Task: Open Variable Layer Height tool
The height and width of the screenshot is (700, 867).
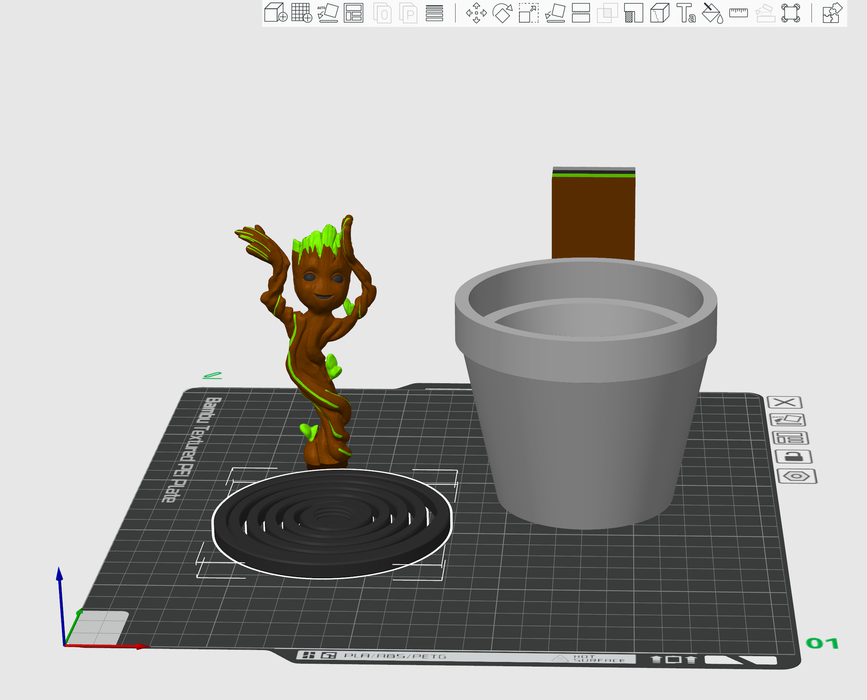Action: (x=434, y=13)
